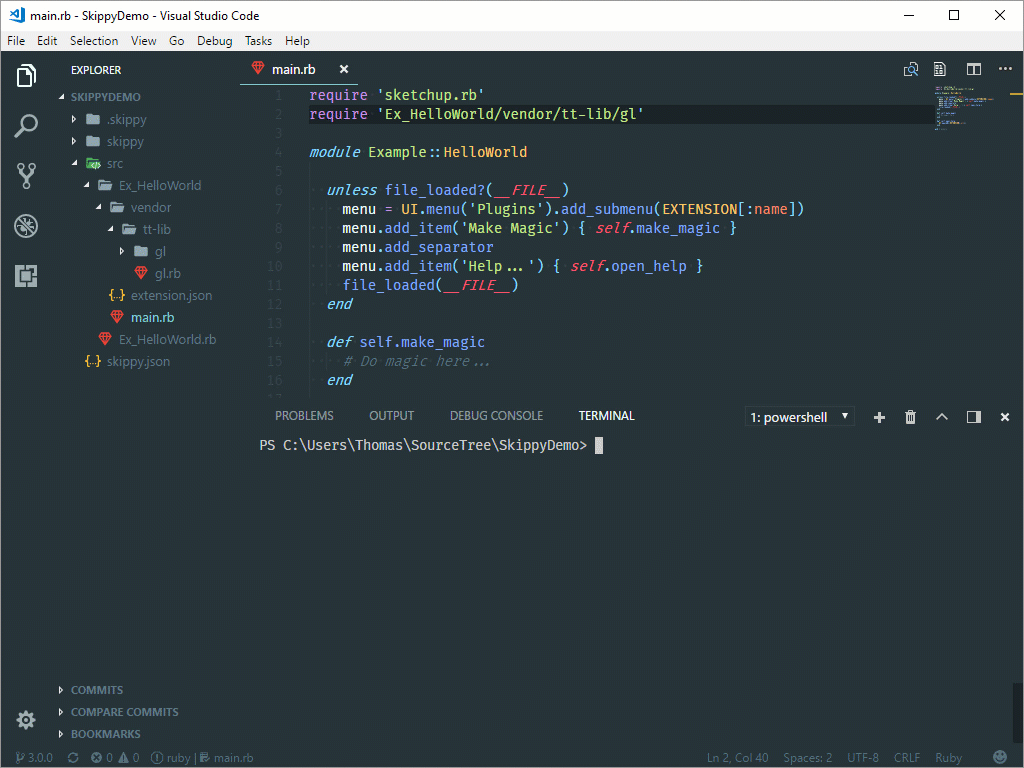Click the feedback smiley in status bar
This screenshot has height=768, width=1024.
(x=1000, y=757)
